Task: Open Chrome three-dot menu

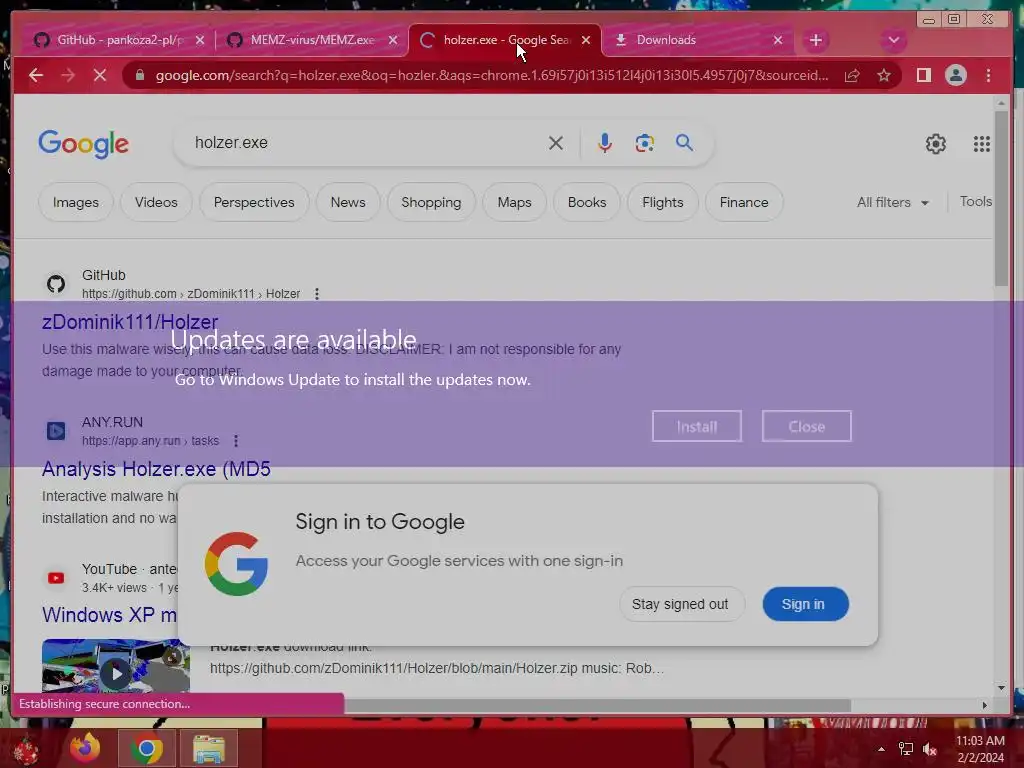Action: [x=988, y=76]
